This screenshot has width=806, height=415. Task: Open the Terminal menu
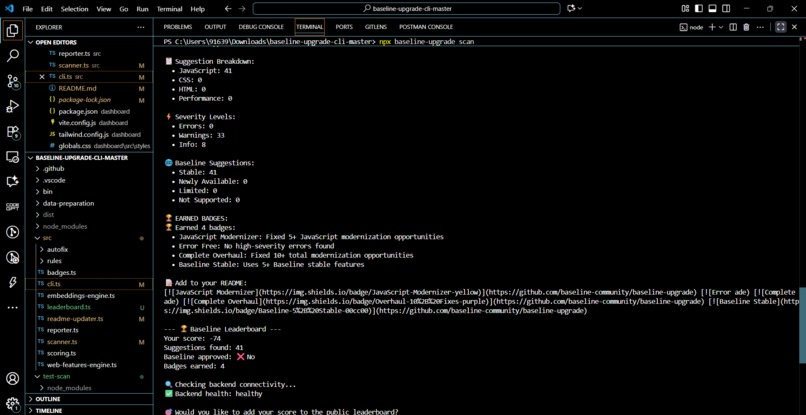[169, 9]
